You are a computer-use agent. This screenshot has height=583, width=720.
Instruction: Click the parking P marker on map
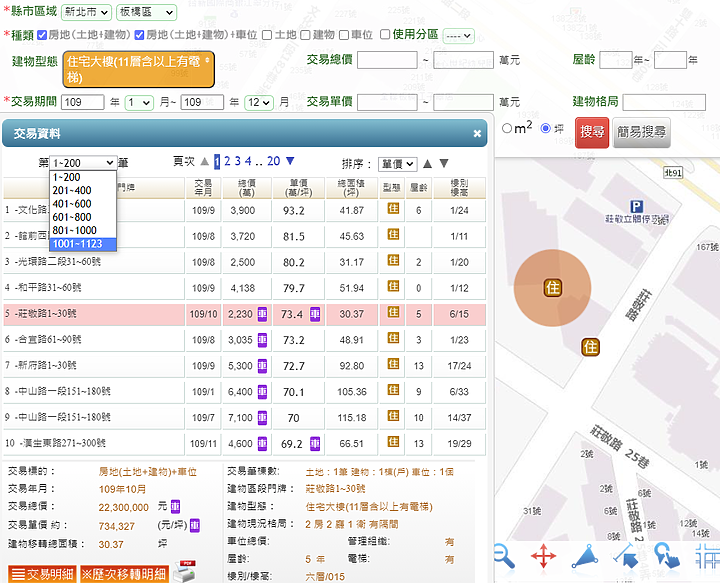coord(635,204)
